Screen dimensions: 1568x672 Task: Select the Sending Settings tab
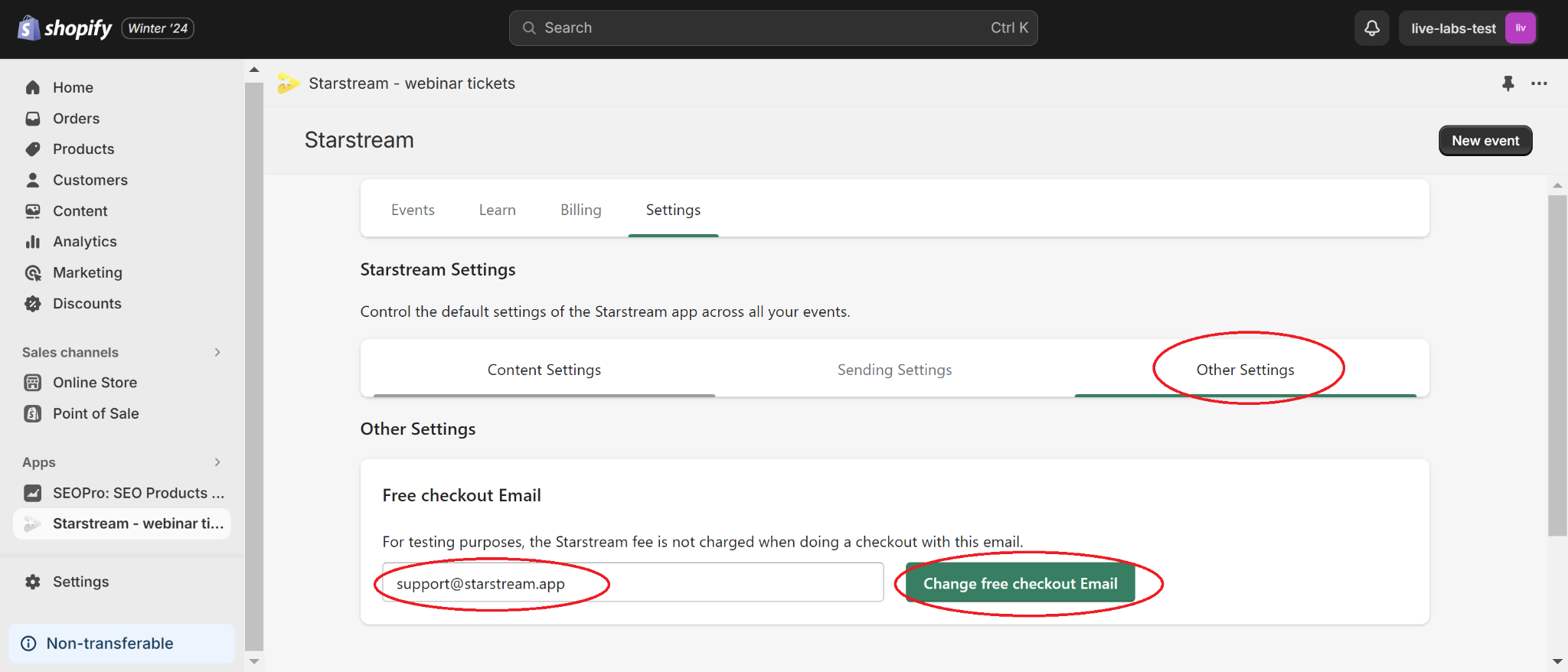point(894,370)
